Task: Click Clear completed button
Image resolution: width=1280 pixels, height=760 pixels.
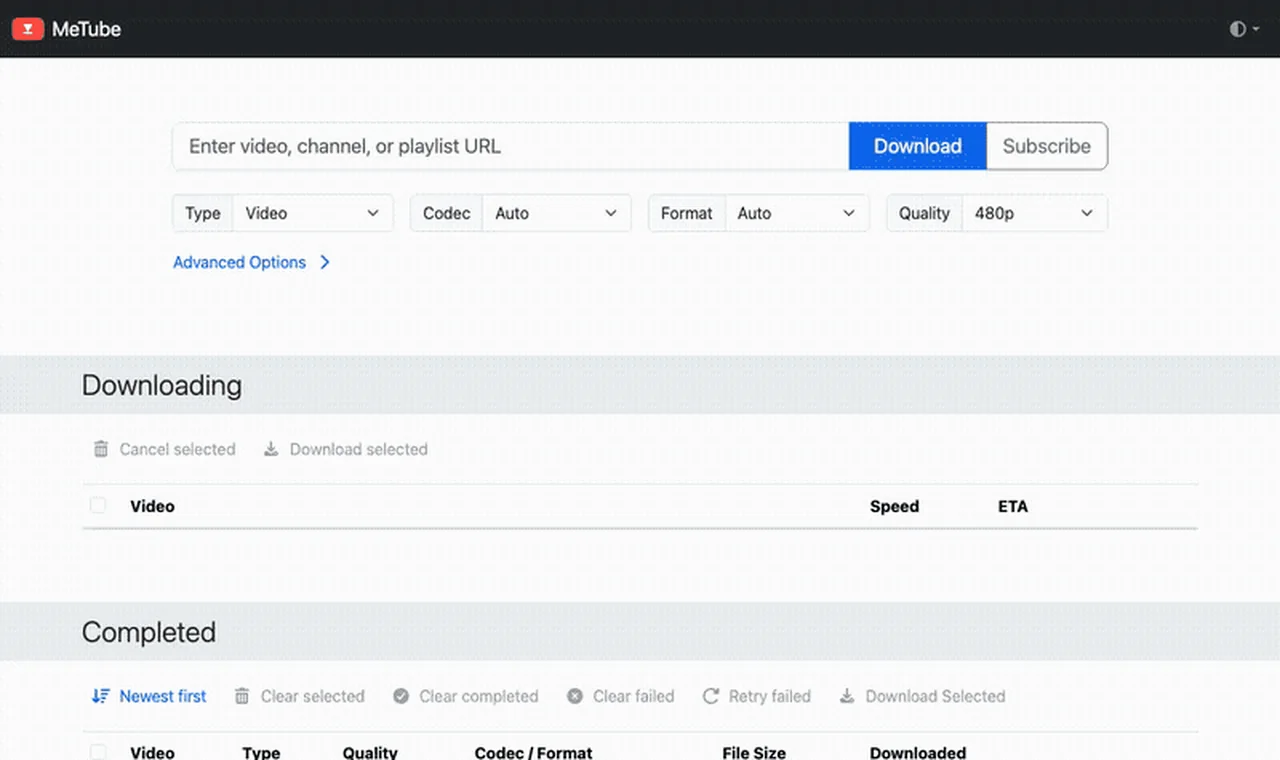Action: pos(465,696)
